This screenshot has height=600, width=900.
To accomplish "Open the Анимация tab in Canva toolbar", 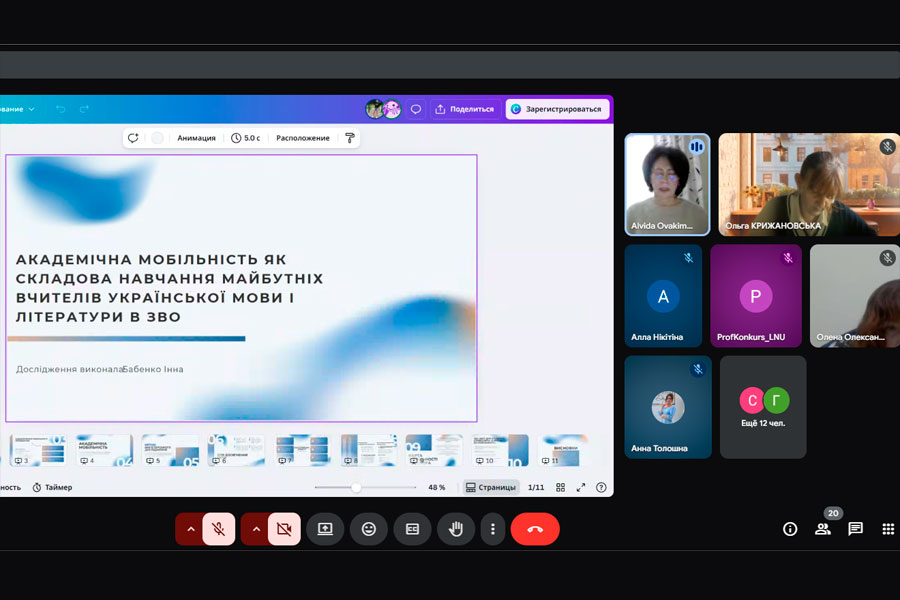I will tap(197, 138).
